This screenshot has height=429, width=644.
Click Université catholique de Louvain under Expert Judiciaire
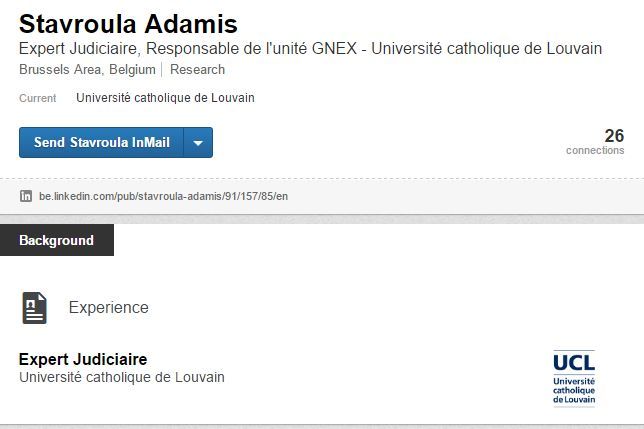point(122,377)
